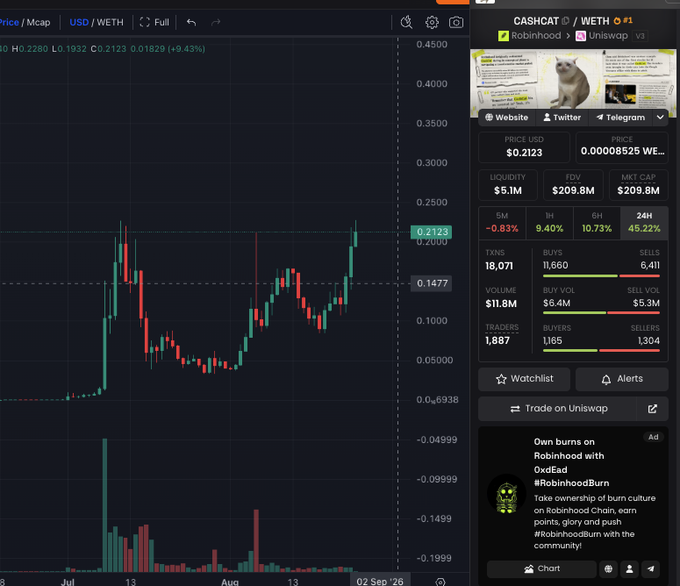The image size is (680, 586).
Task: Click the 02 Sep '26 date label
Action: pos(379,581)
